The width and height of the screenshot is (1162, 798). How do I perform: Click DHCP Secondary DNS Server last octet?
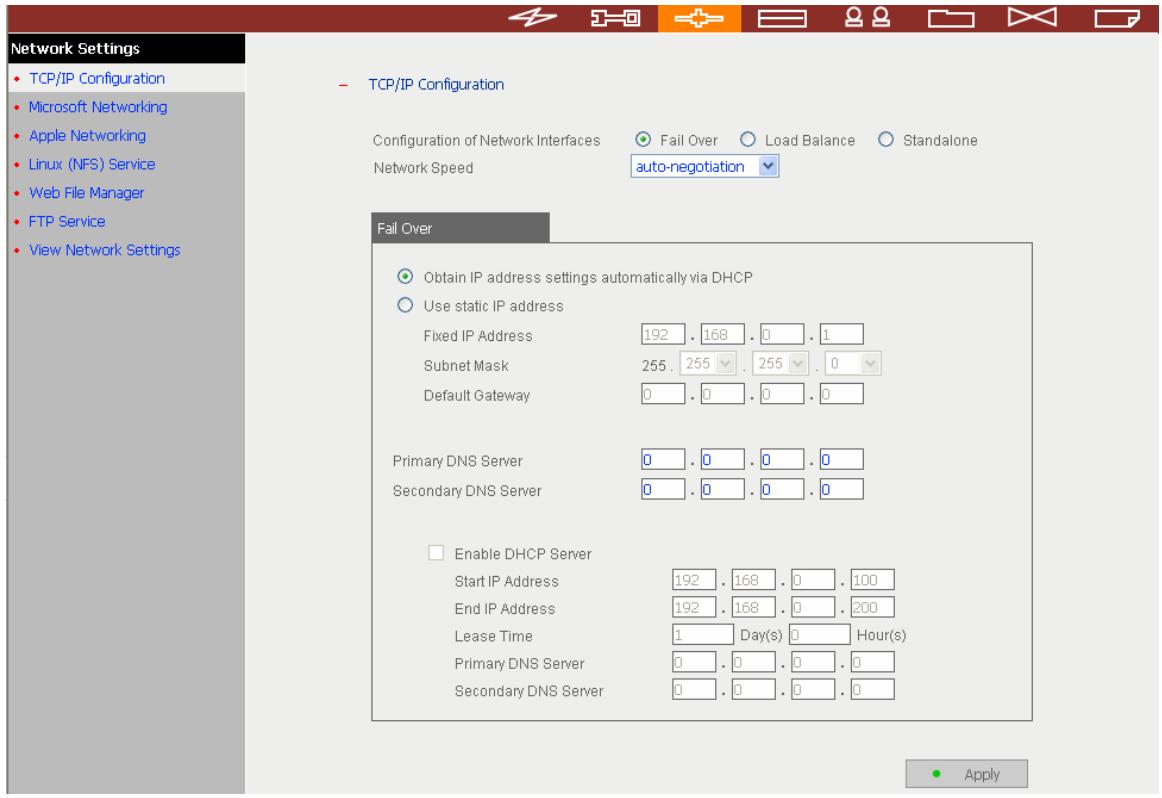(872, 689)
